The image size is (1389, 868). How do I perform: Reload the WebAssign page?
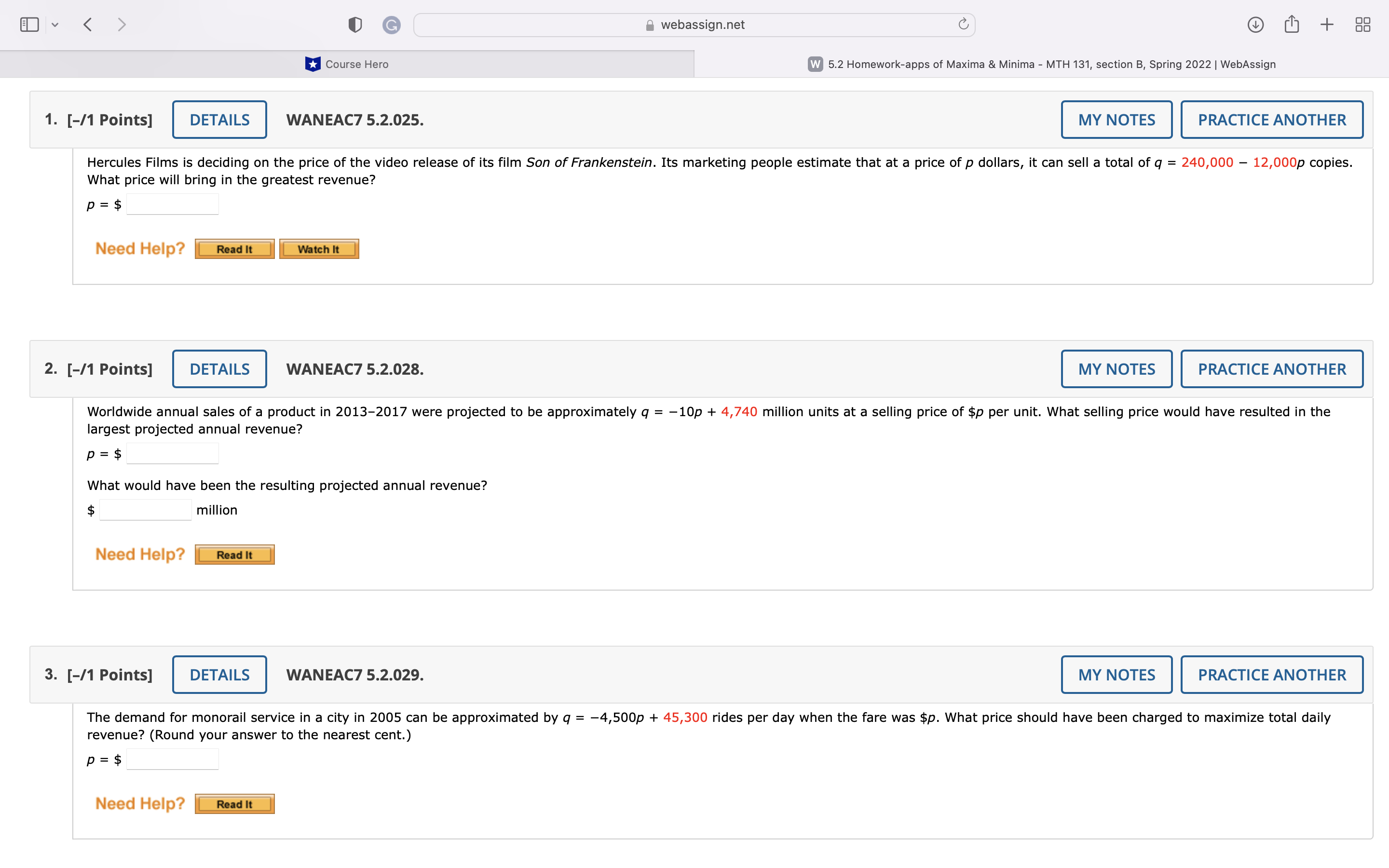tap(962, 24)
